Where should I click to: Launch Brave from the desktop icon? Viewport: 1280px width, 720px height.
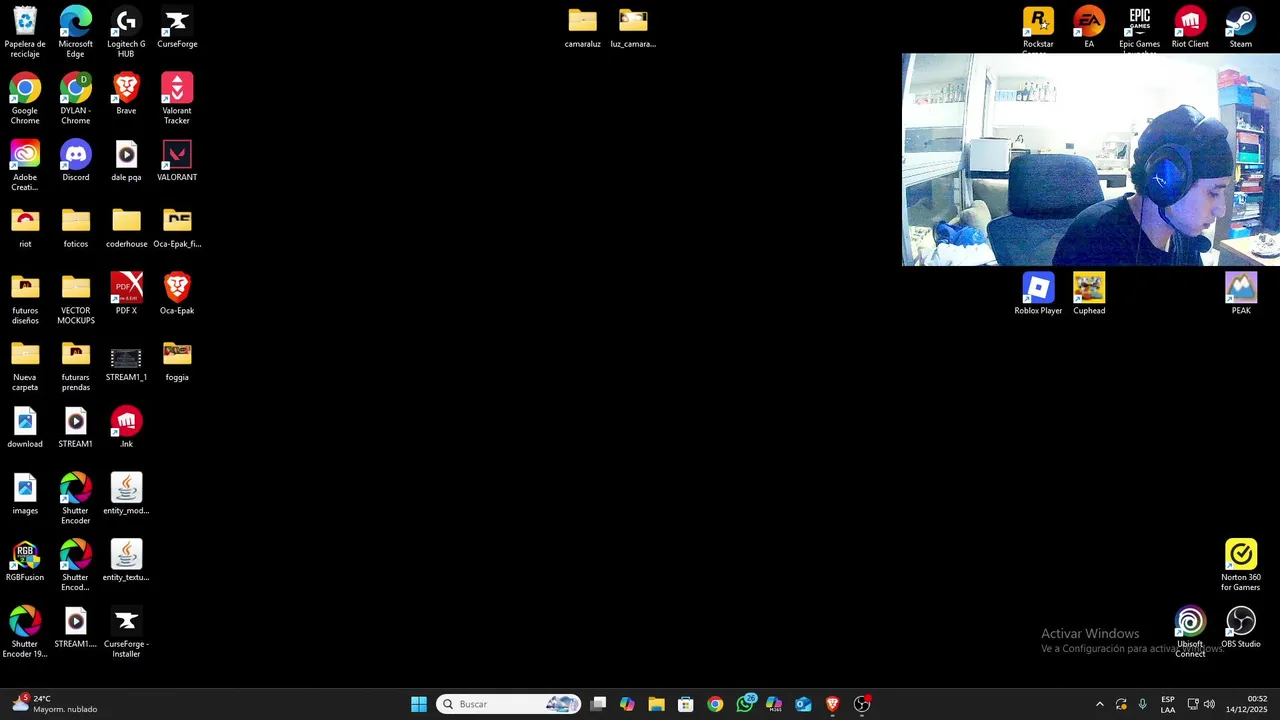[126, 94]
